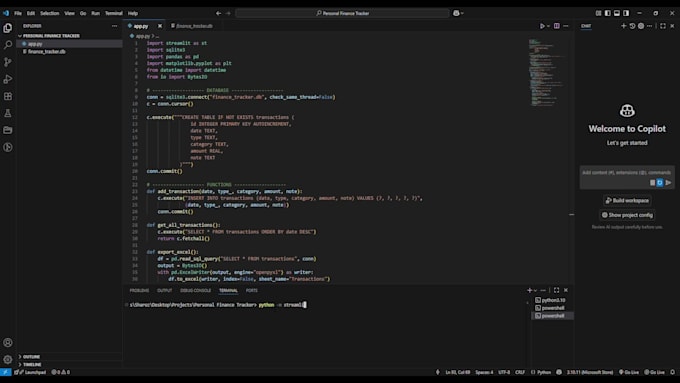Click the Copilot icon in title bar
This screenshot has width=680, height=383.
click(456, 13)
